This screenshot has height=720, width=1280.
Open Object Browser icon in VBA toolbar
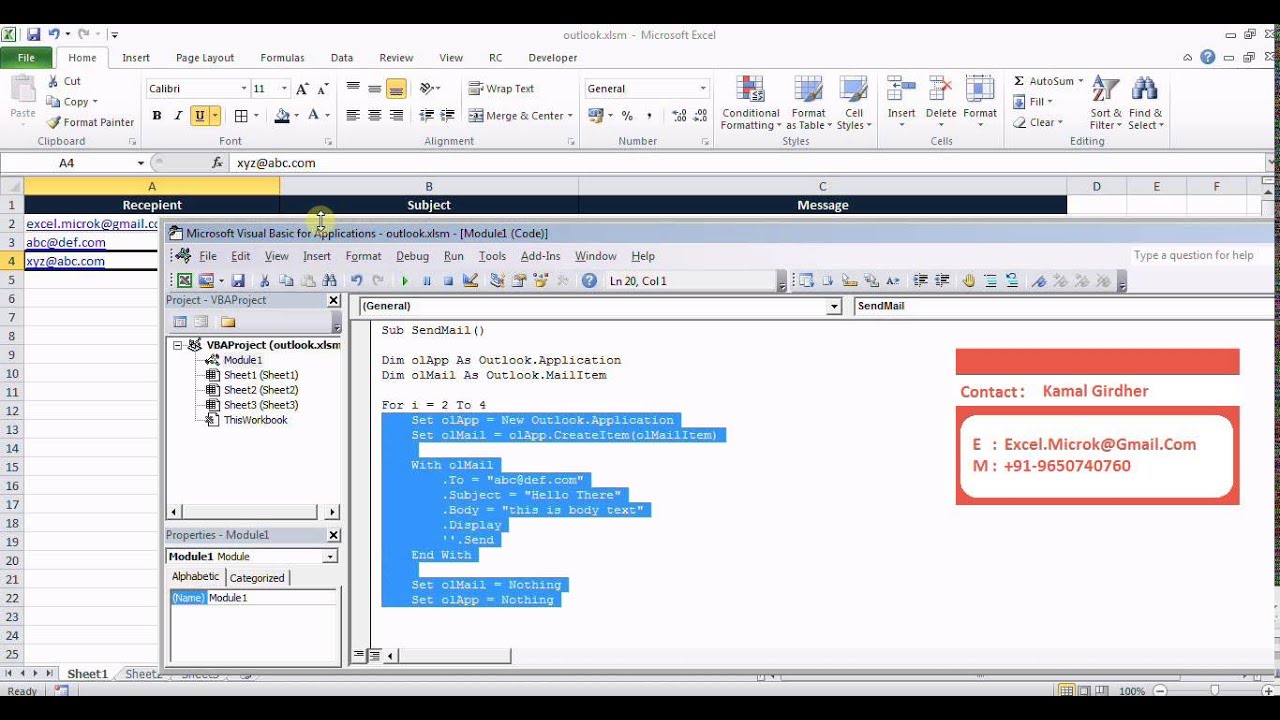coord(541,281)
